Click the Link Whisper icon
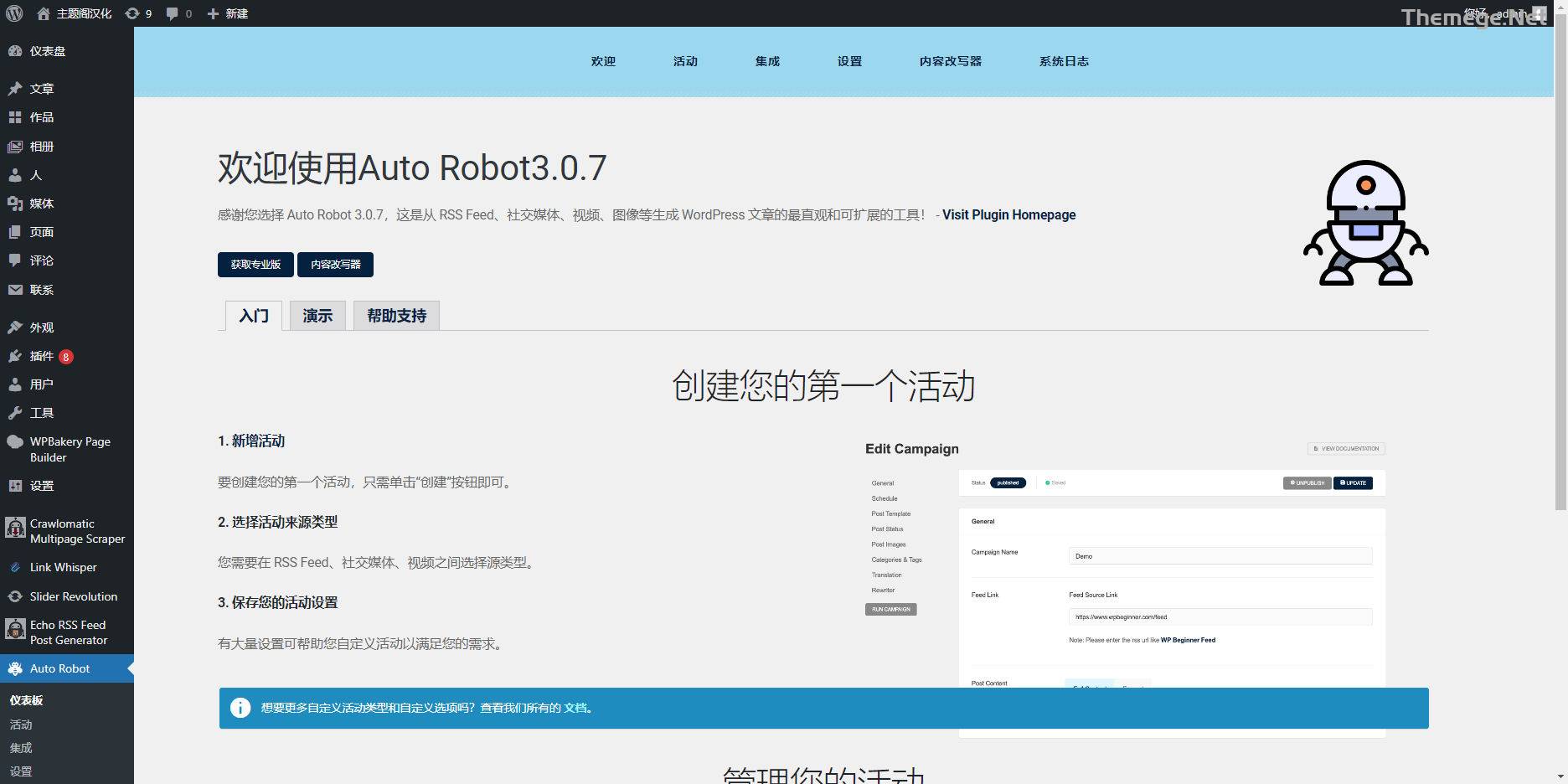This screenshot has width=1568, height=784. tap(15, 568)
